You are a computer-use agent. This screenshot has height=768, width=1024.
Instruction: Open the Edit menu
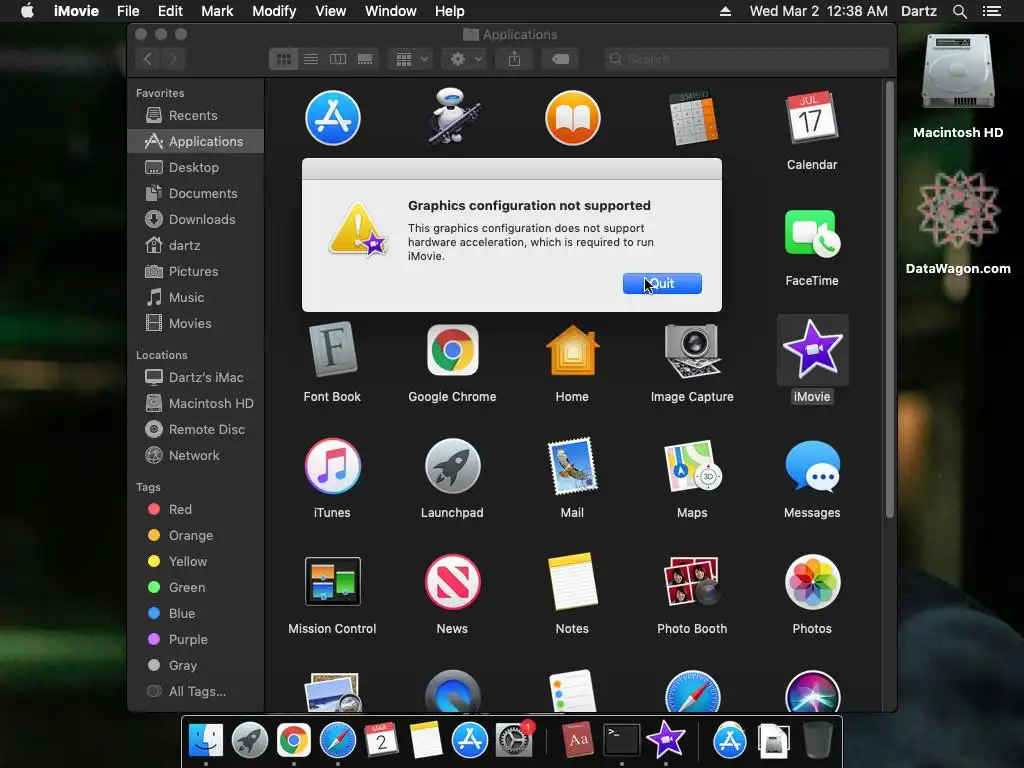tap(170, 11)
